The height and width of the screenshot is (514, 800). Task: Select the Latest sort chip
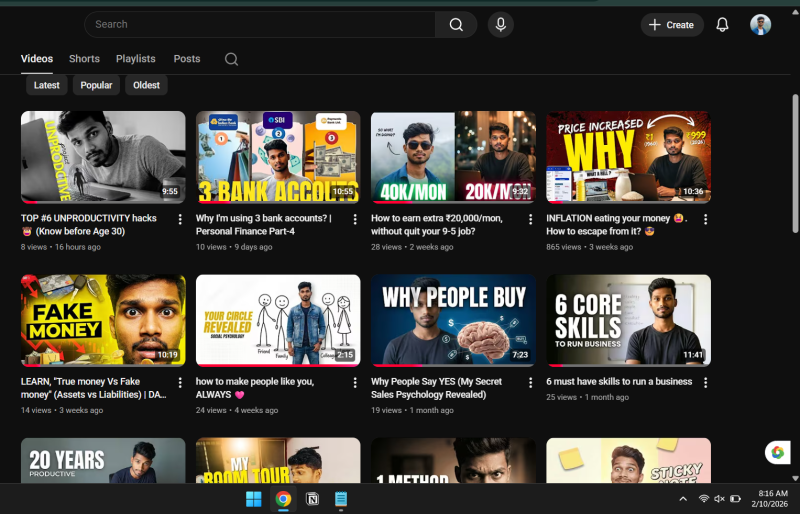[47, 85]
